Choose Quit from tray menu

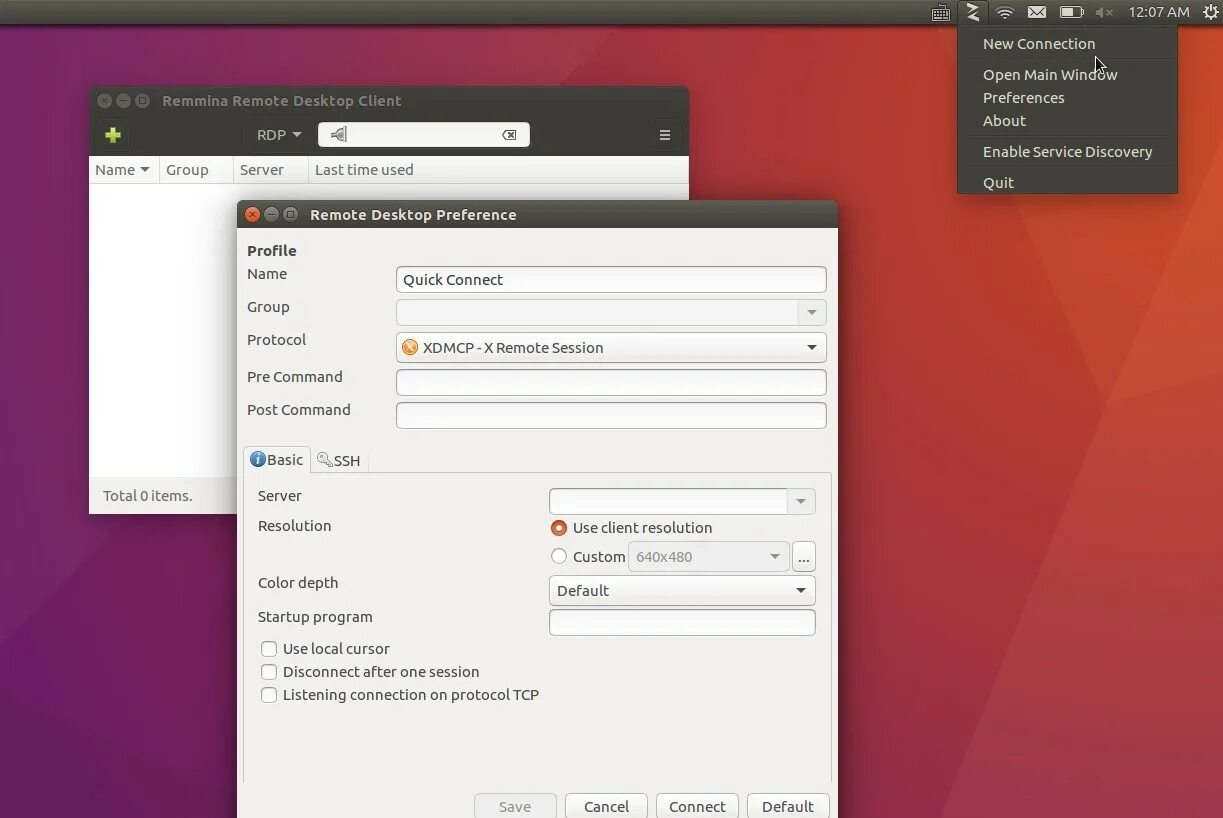pyautogui.click(x=998, y=183)
